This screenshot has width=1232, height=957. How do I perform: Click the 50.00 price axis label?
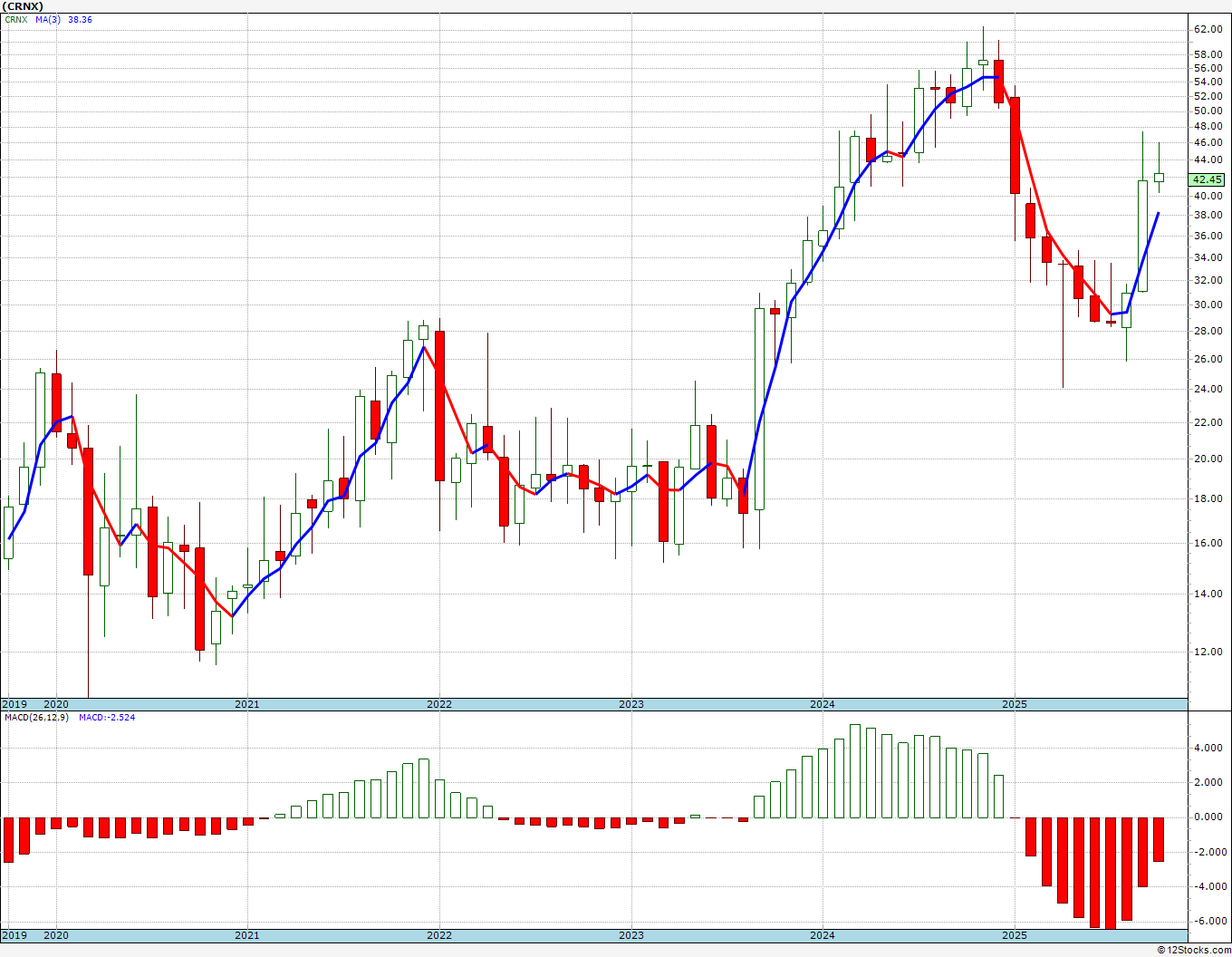pyautogui.click(x=1208, y=111)
